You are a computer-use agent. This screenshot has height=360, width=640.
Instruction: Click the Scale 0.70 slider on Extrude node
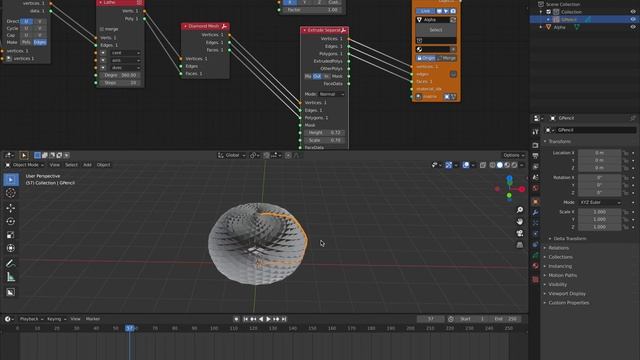pos(324,140)
